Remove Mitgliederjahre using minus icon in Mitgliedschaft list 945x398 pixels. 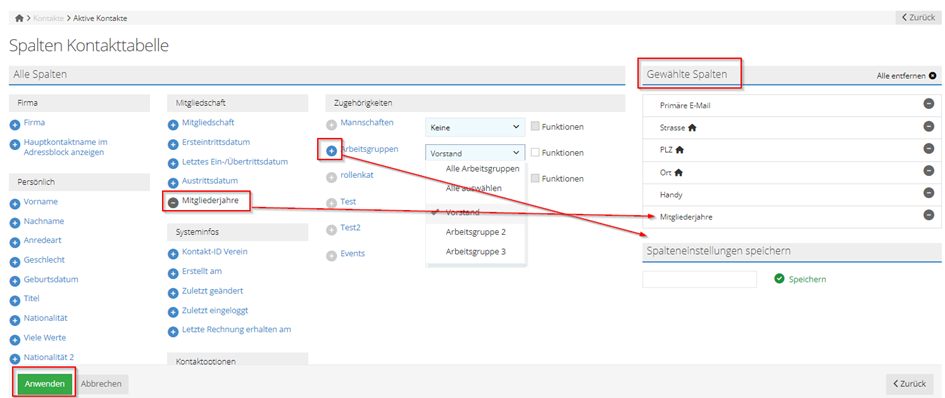coord(173,203)
